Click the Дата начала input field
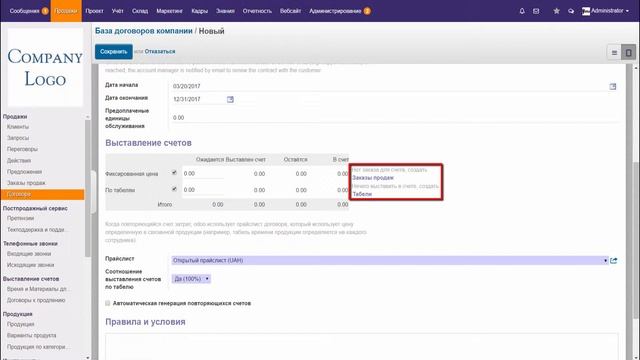640x360 pixels. click(x=390, y=87)
